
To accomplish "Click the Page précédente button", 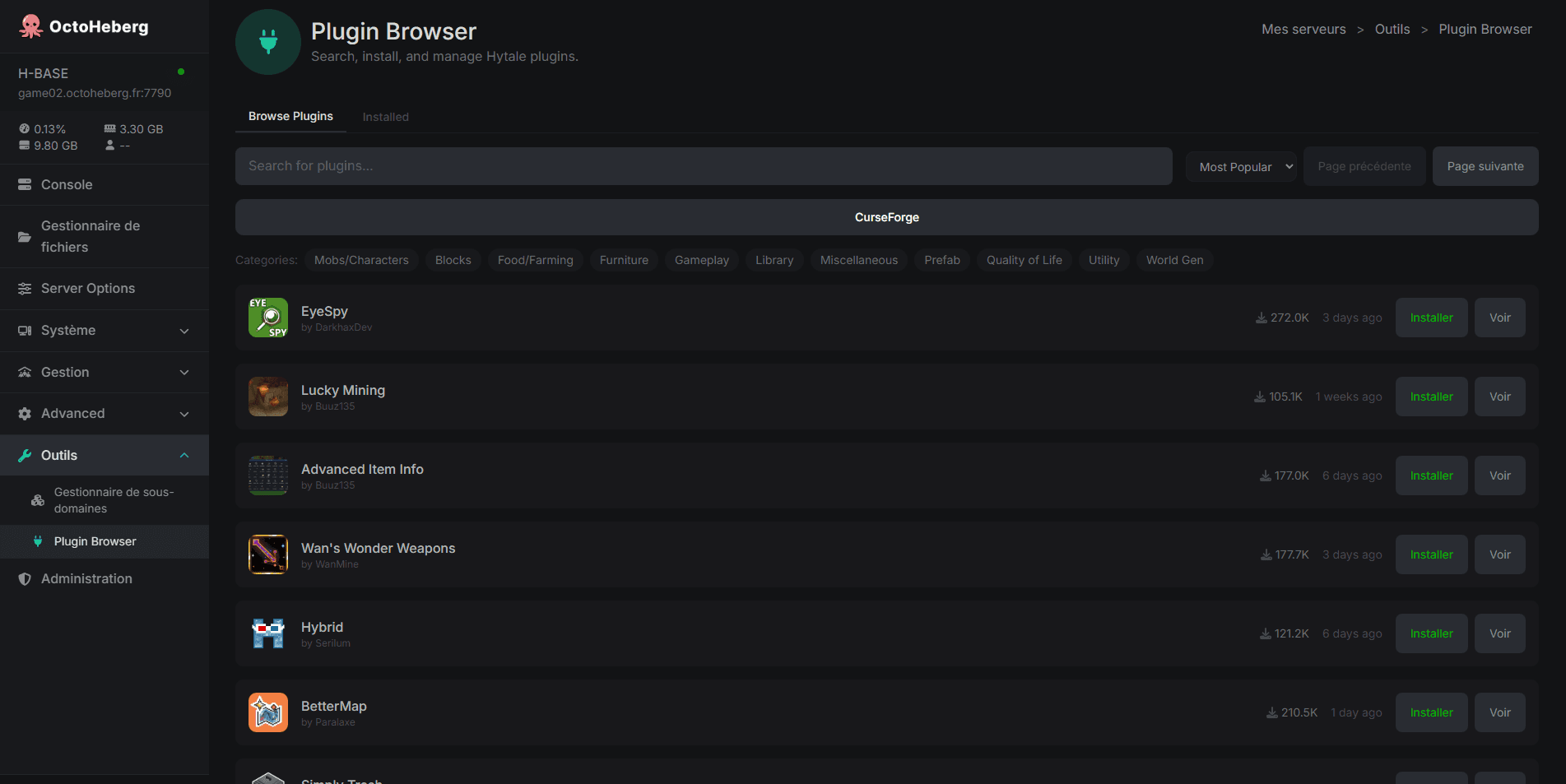I will click(x=1364, y=166).
